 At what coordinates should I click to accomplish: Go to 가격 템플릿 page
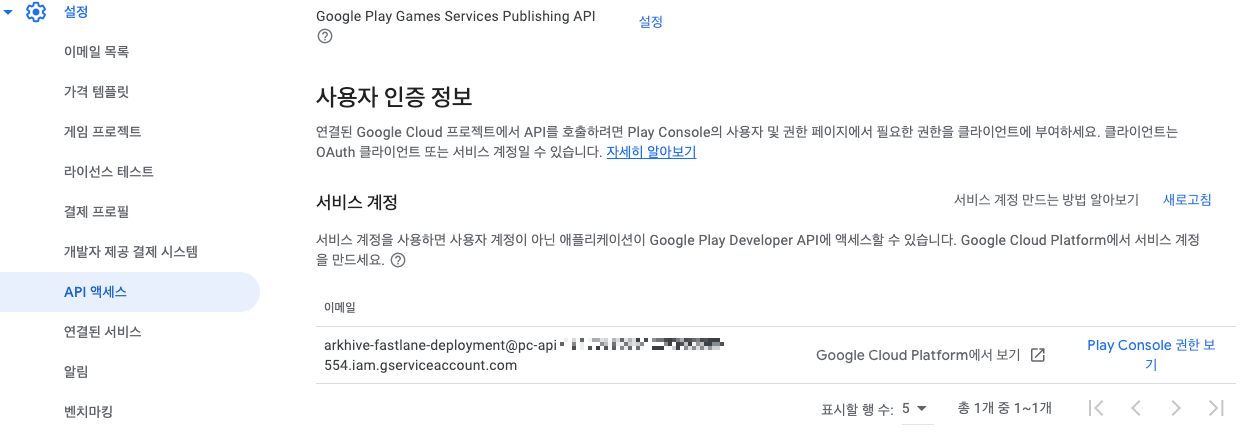[96, 92]
